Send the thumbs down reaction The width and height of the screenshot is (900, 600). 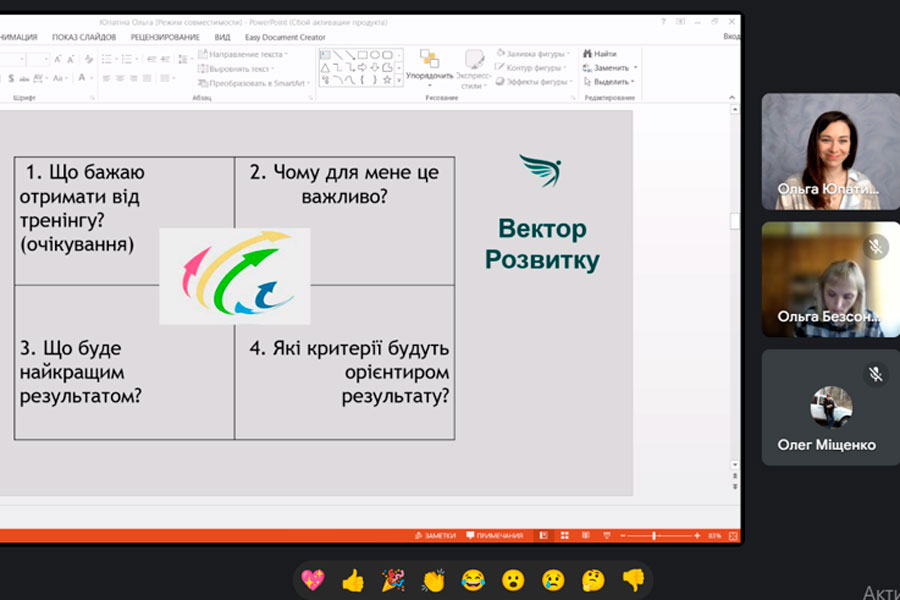[x=633, y=580]
